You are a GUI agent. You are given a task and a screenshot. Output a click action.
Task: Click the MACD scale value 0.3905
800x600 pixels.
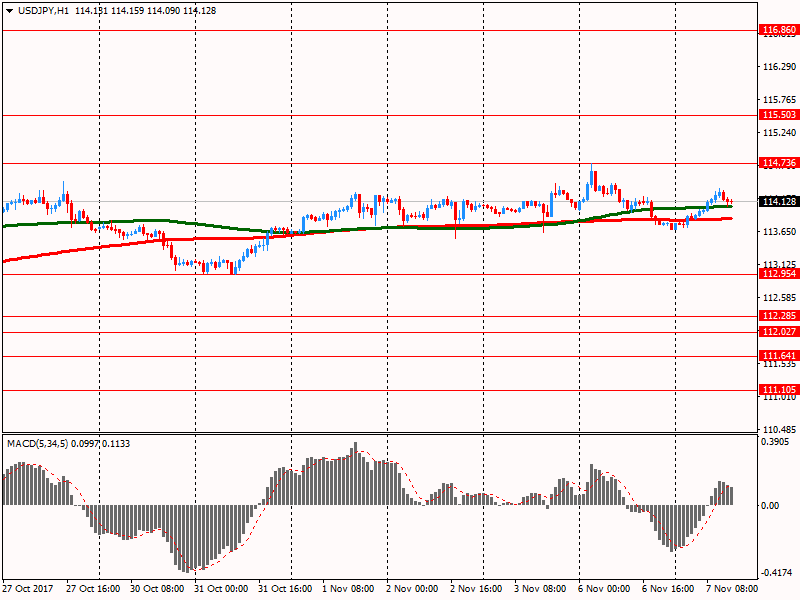point(775,442)
